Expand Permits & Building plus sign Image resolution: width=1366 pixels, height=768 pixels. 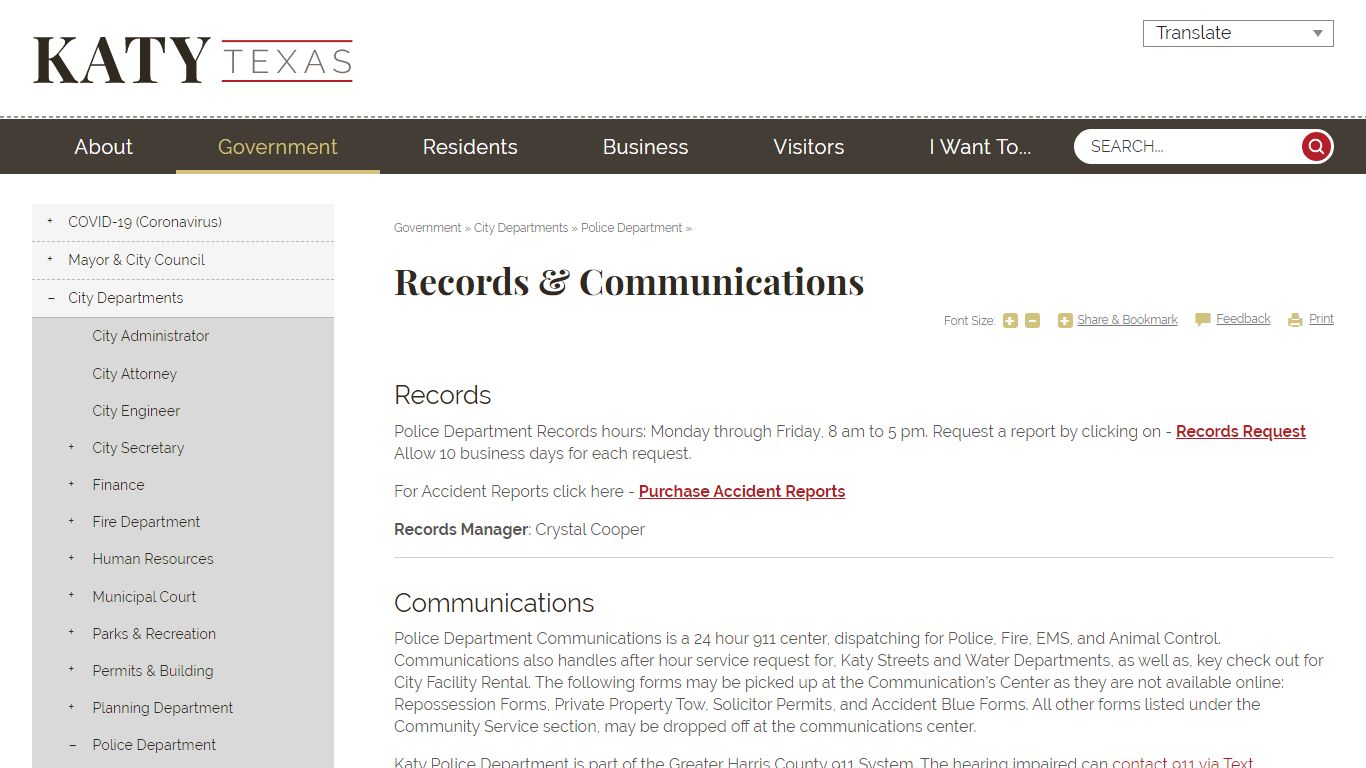[x=71, y=669]
